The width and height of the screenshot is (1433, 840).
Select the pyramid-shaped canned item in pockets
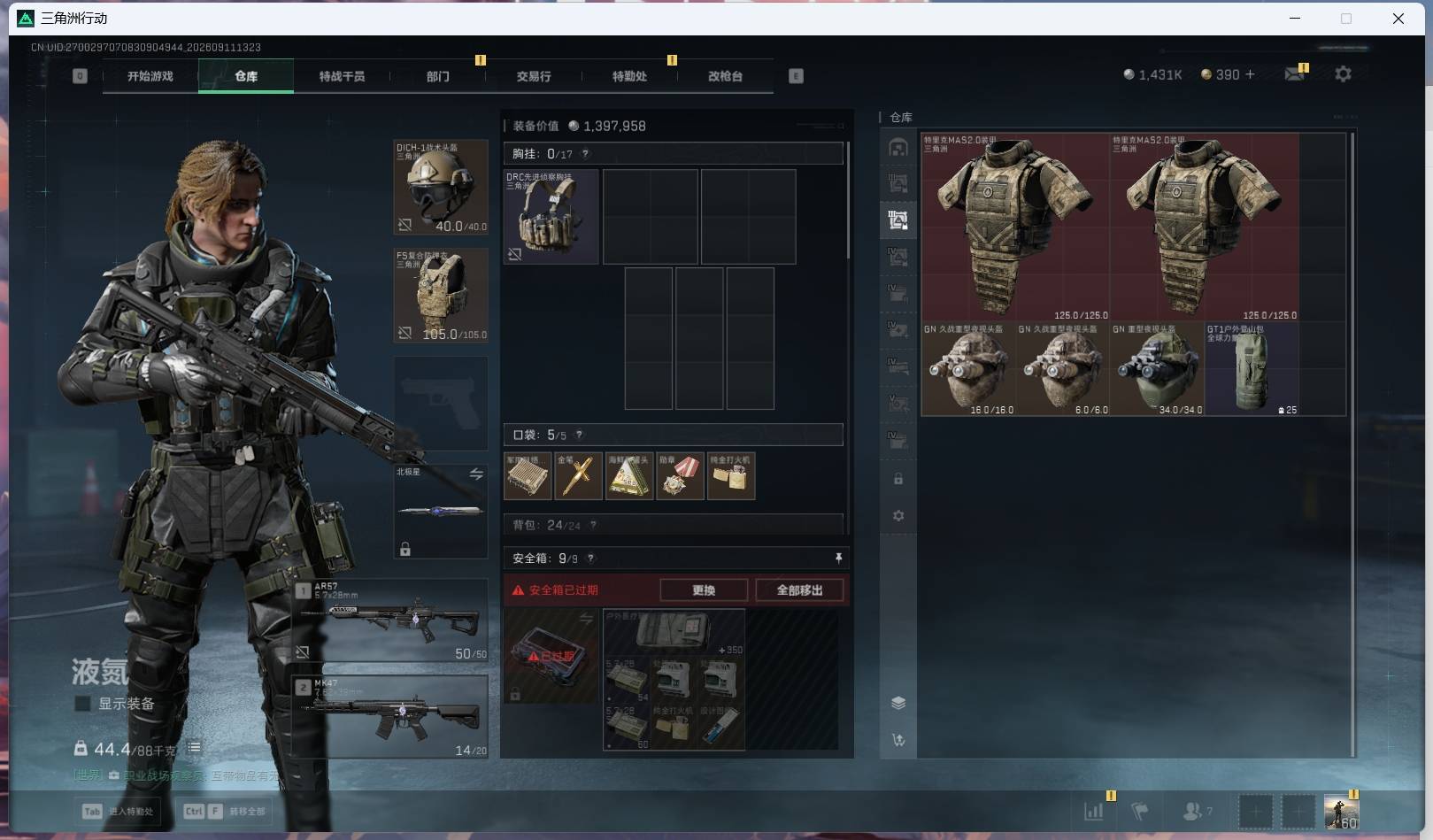(x=629, y=476)
